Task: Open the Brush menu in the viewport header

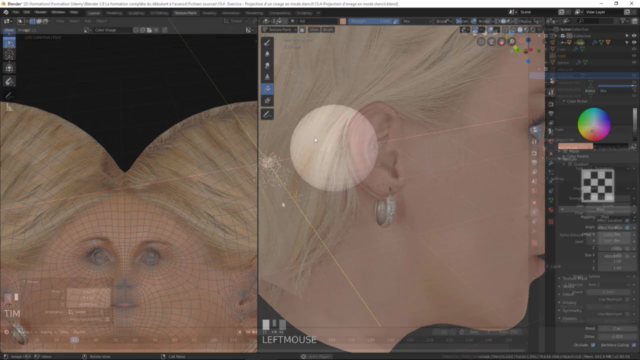Action: pos(328,30)
